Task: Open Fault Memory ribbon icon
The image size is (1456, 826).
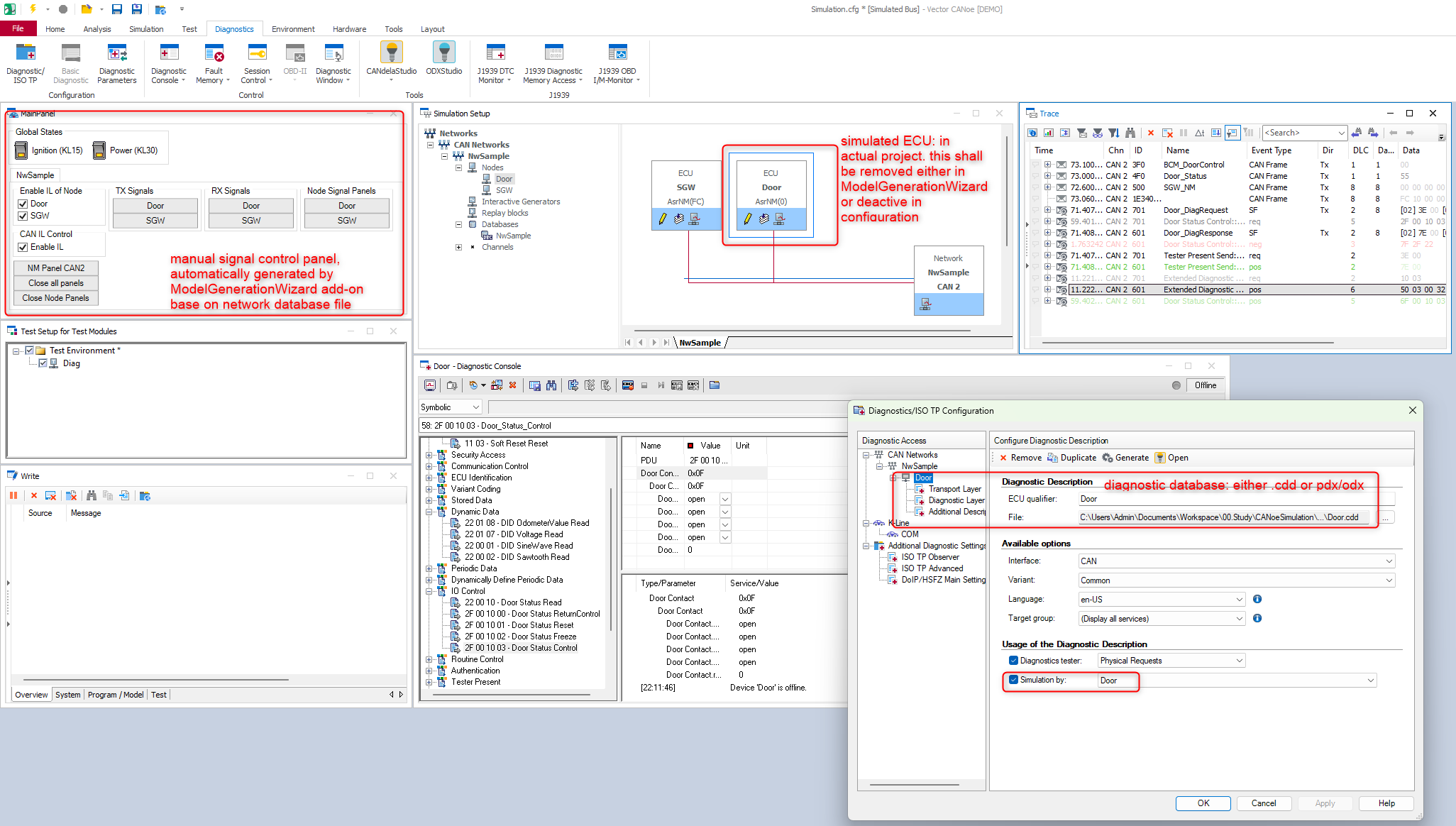Action: click(x=214, y=63)
